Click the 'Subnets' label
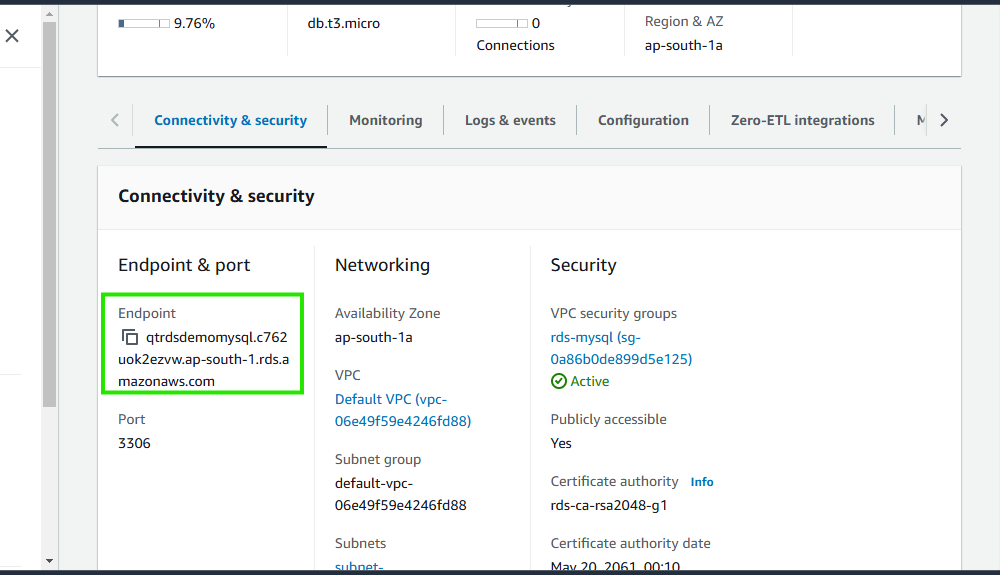 [360, 543]
